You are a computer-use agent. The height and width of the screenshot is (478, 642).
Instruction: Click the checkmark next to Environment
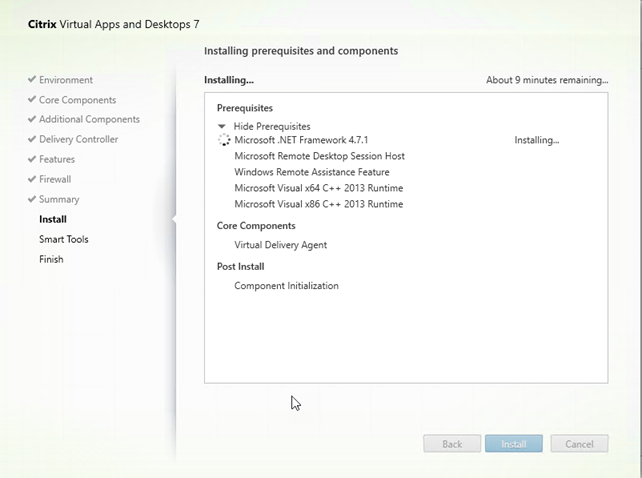click(x=32, y=79)
